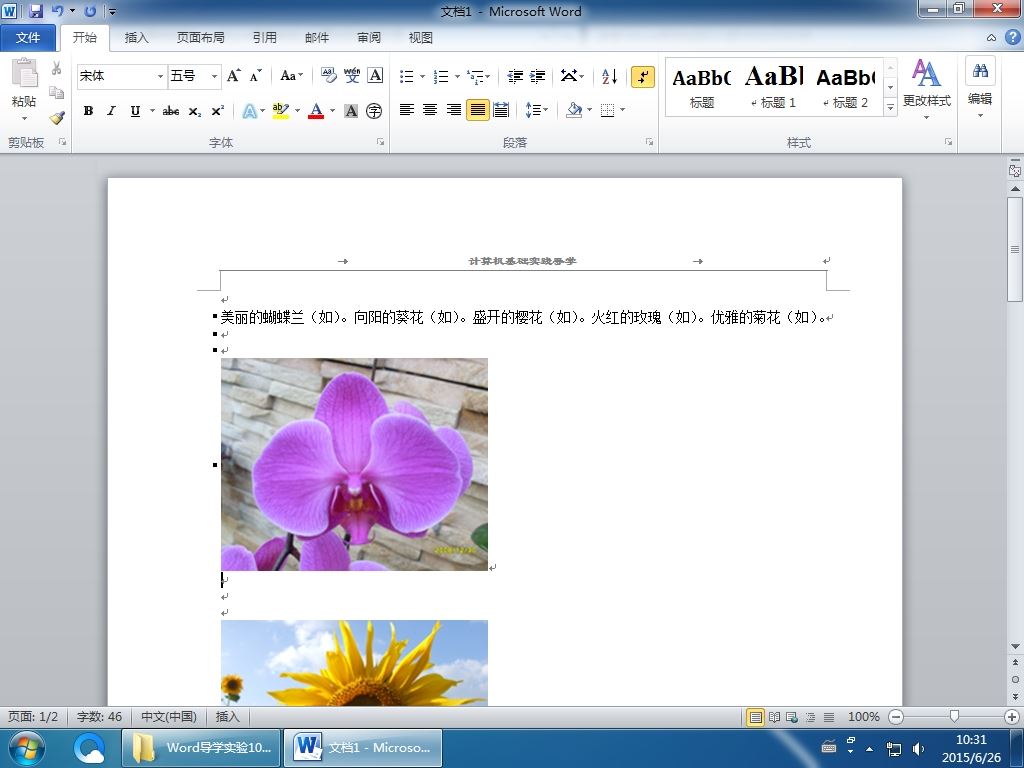Open the 宋体 font name dropdown
The height and width of the screenshot is (768, 1024).
point(160,76)
